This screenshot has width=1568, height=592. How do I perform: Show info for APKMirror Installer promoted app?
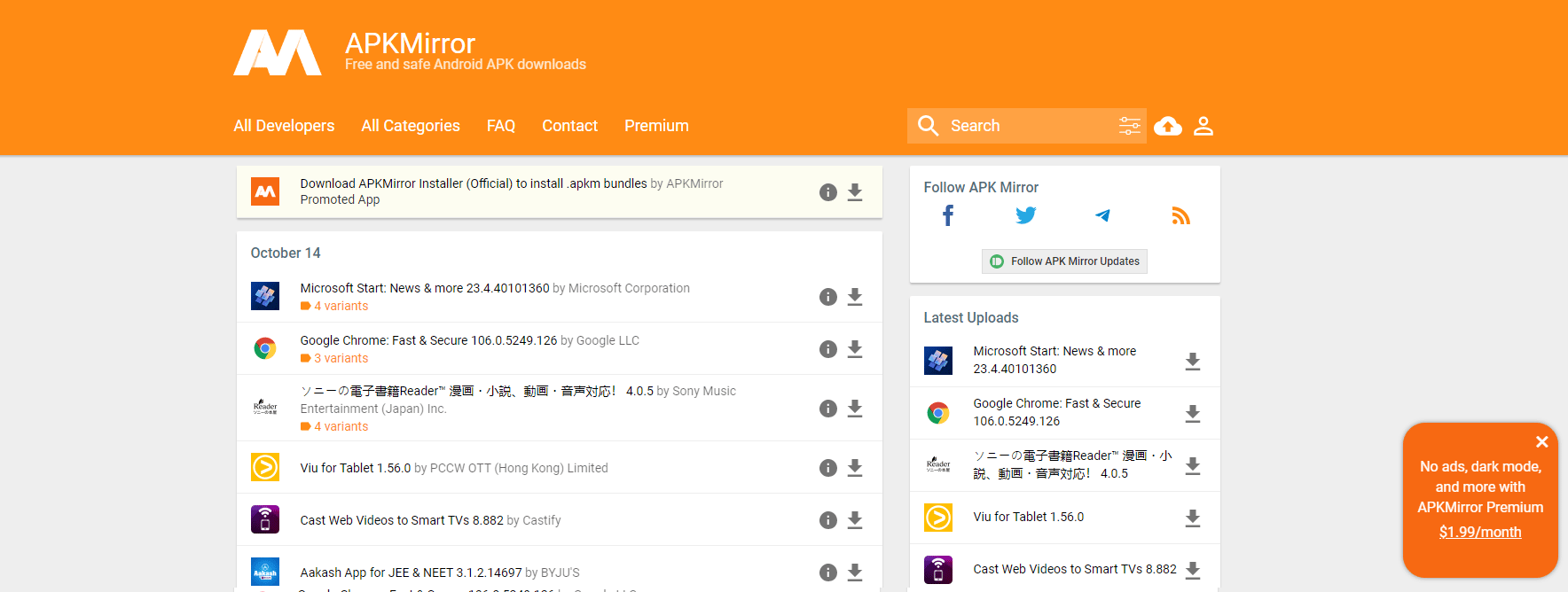click(x=828, y=192)
